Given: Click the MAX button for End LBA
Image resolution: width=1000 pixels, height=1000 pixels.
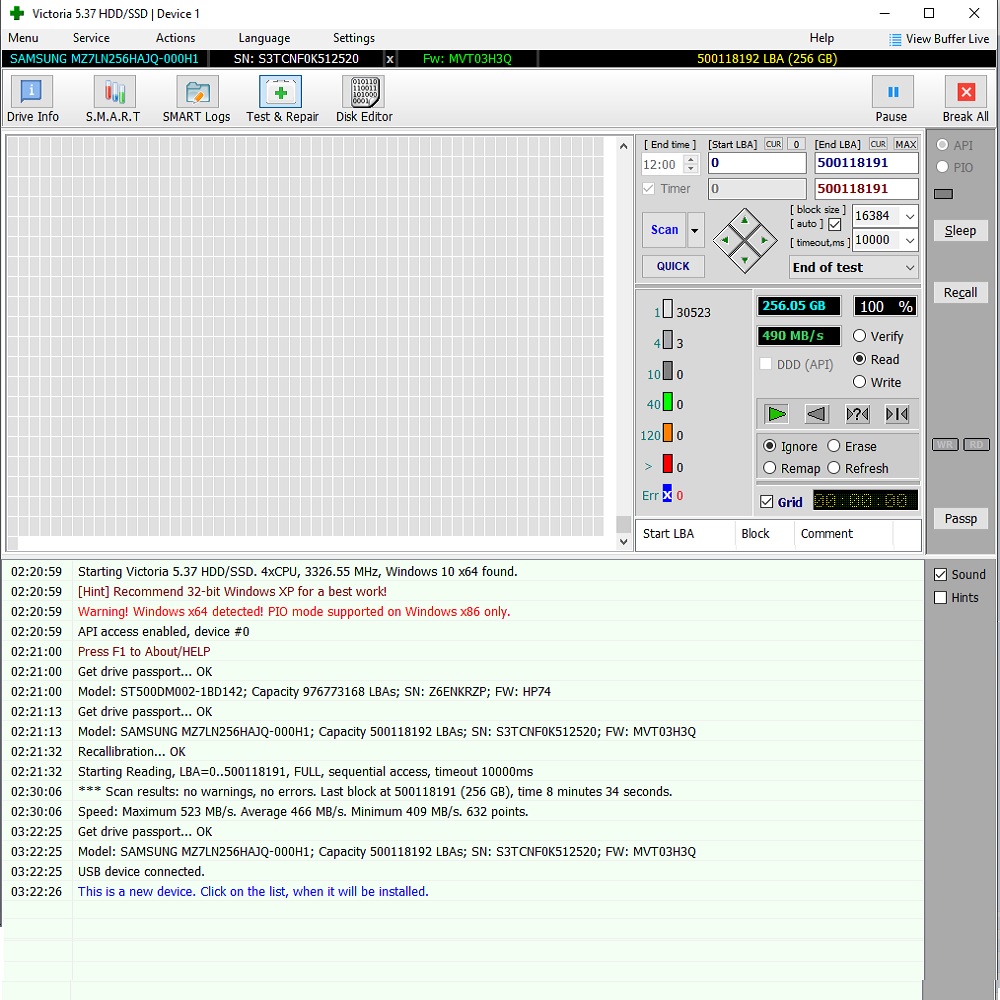Looking at the screenshot, I should click(905, 144).
